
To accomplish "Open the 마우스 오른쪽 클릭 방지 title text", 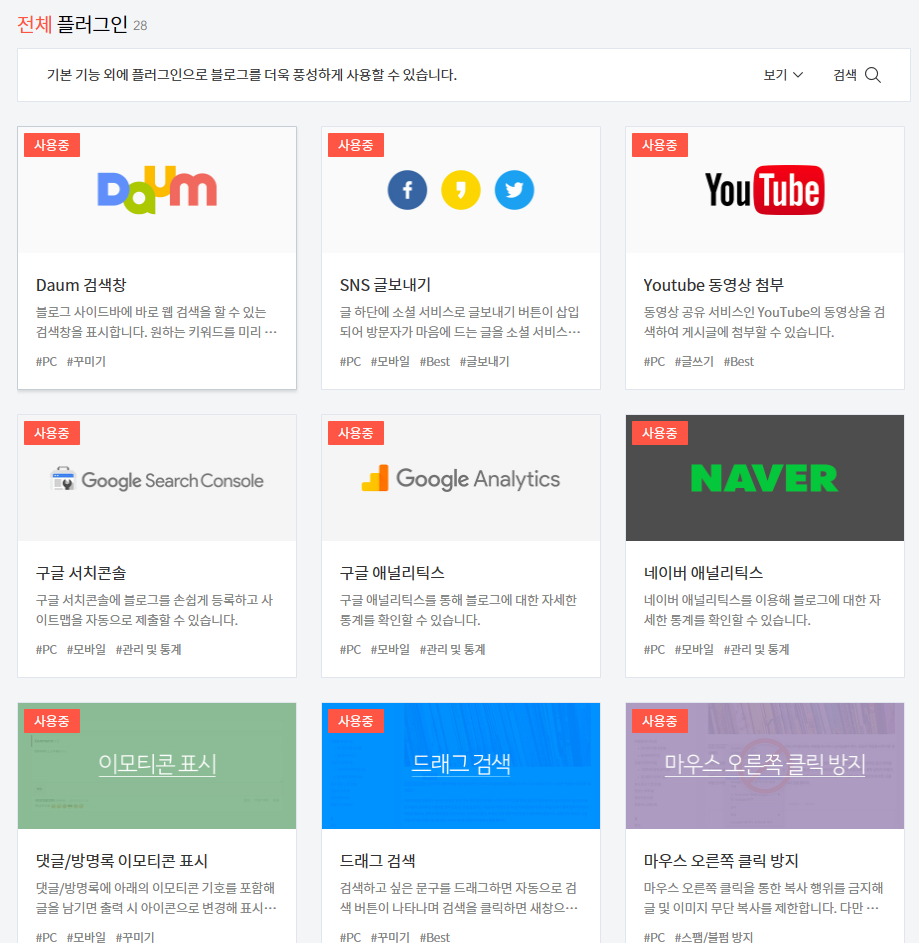I will [x=721, y=861].
